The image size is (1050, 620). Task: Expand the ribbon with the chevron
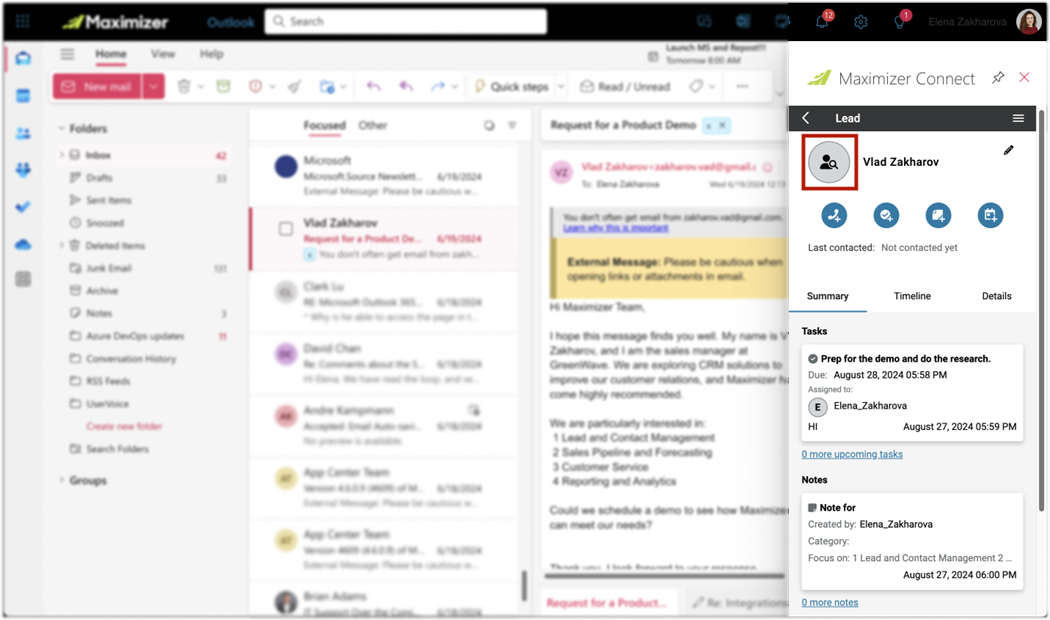point(778,93)
